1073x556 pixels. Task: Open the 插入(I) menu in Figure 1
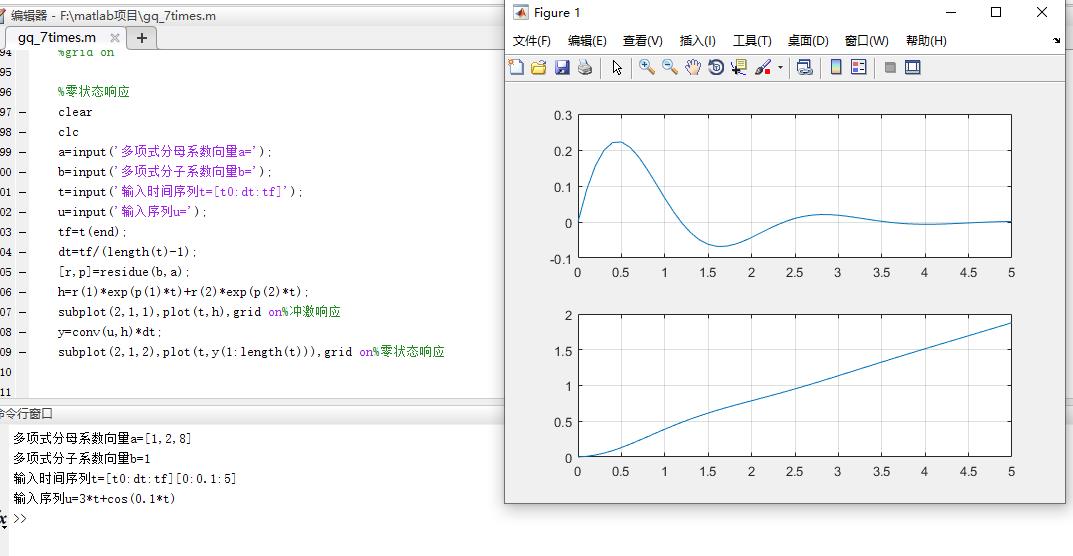coord(697,41)
